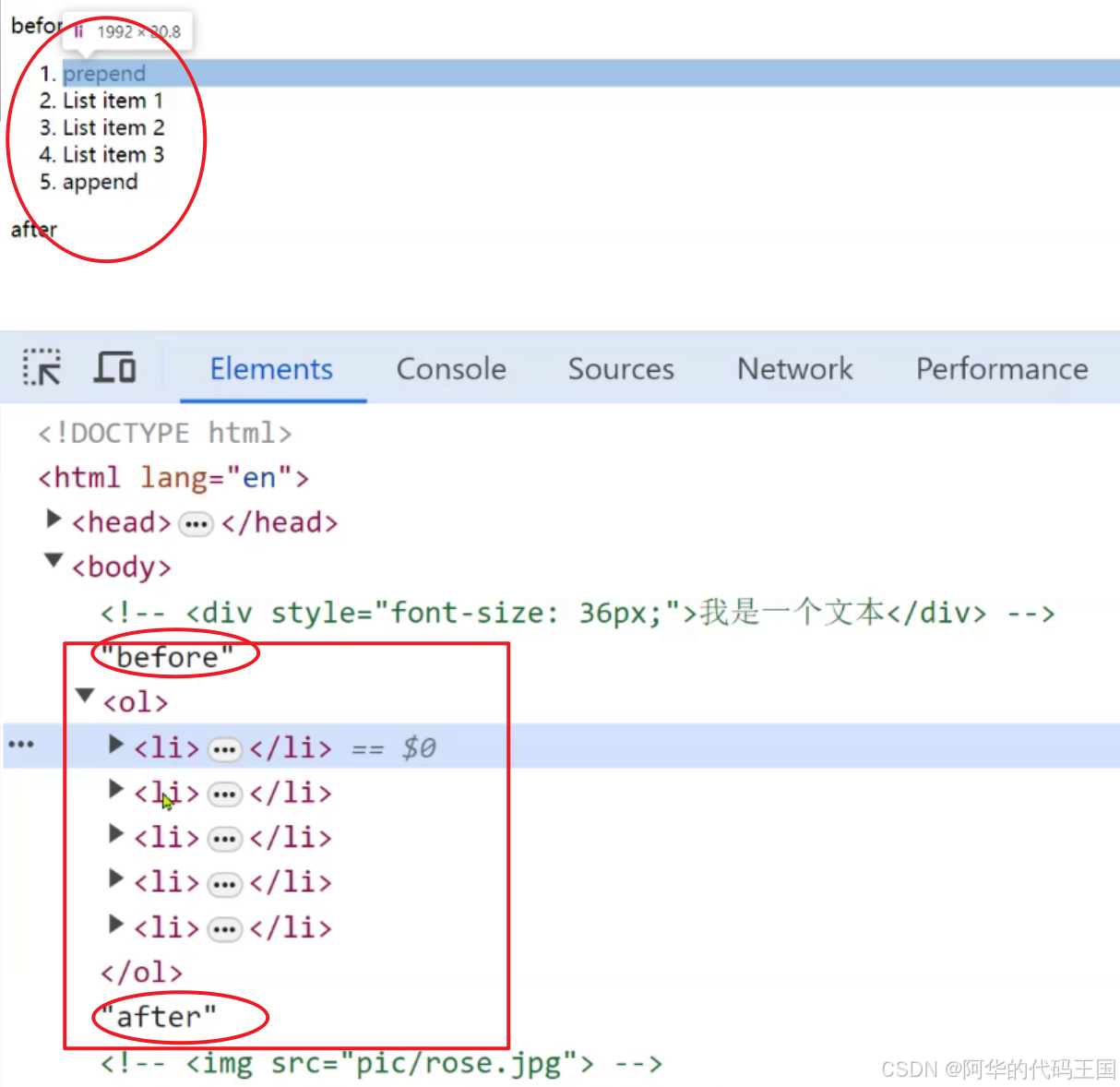The image size is (1120, 1087).
Task: Select the closing ol tag line
Action: coord(142,973)
